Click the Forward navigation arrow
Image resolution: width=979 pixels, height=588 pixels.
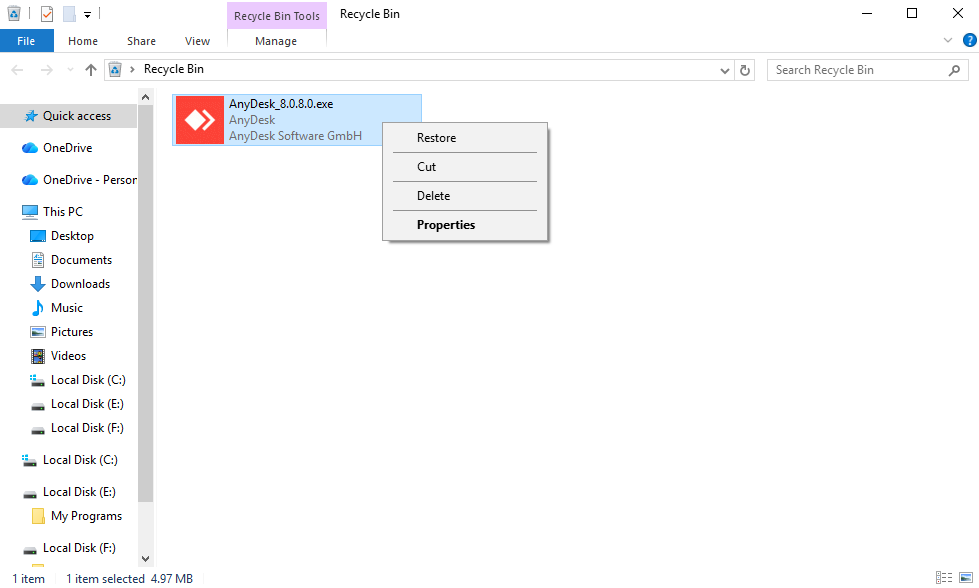tap(46, 70)
